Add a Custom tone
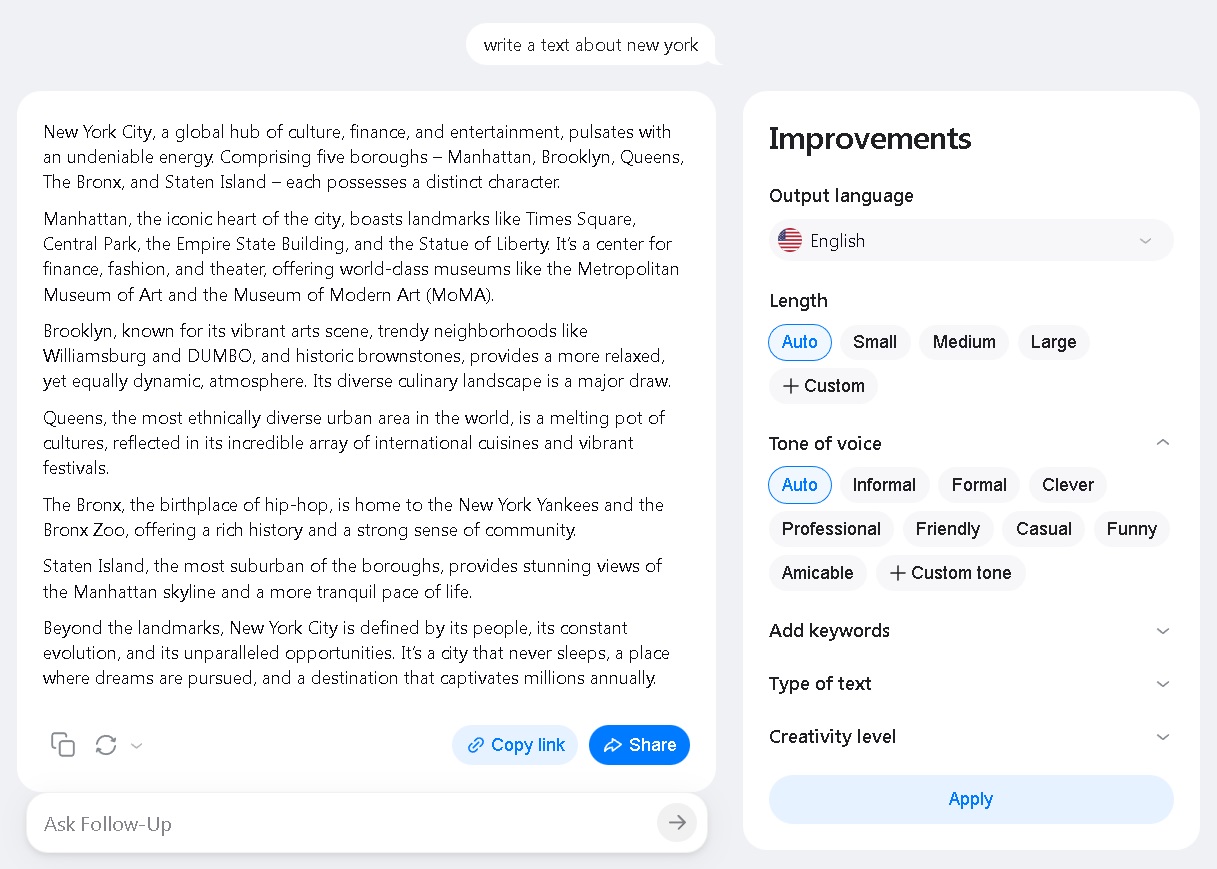This screenshot has width=1217, height=869. pos(950,573)
